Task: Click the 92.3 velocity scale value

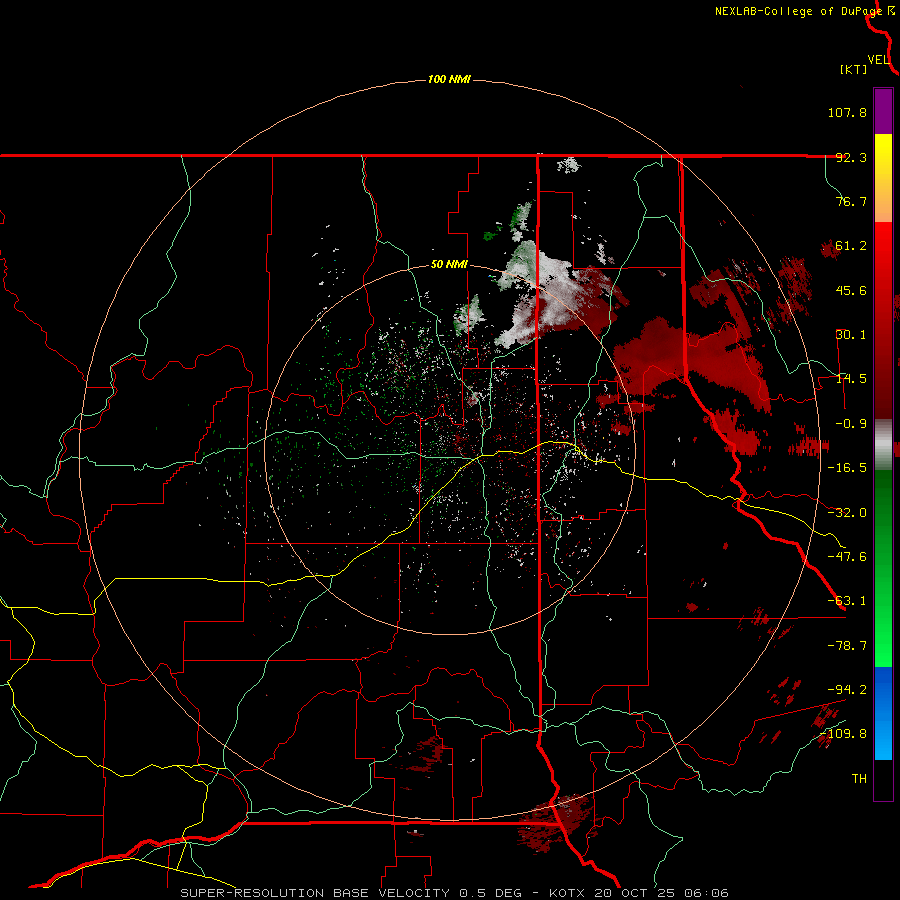Action: pyautogui.click(x=851, y=157)
